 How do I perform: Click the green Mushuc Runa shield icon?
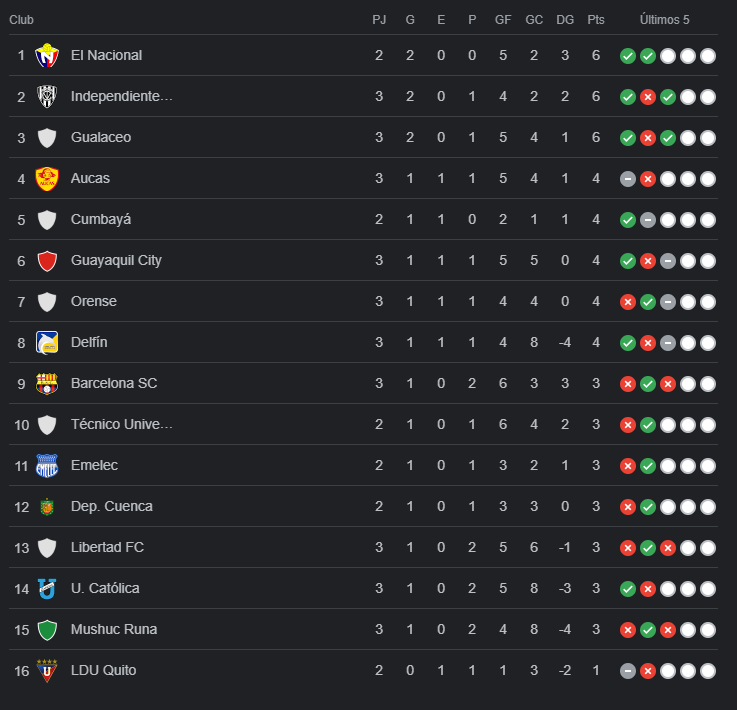point(46,630)
